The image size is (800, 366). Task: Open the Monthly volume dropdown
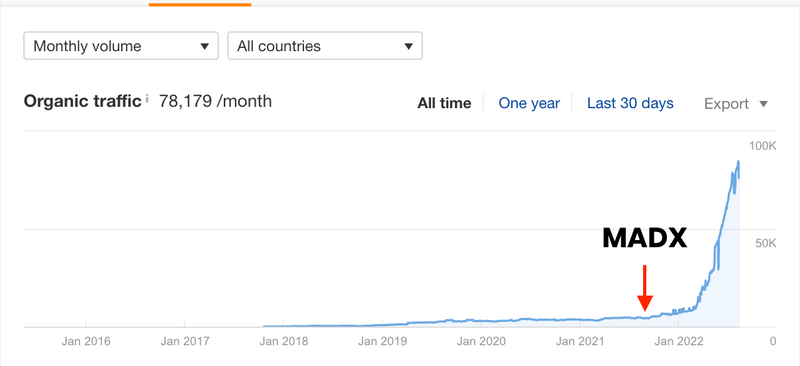(121, 46)
